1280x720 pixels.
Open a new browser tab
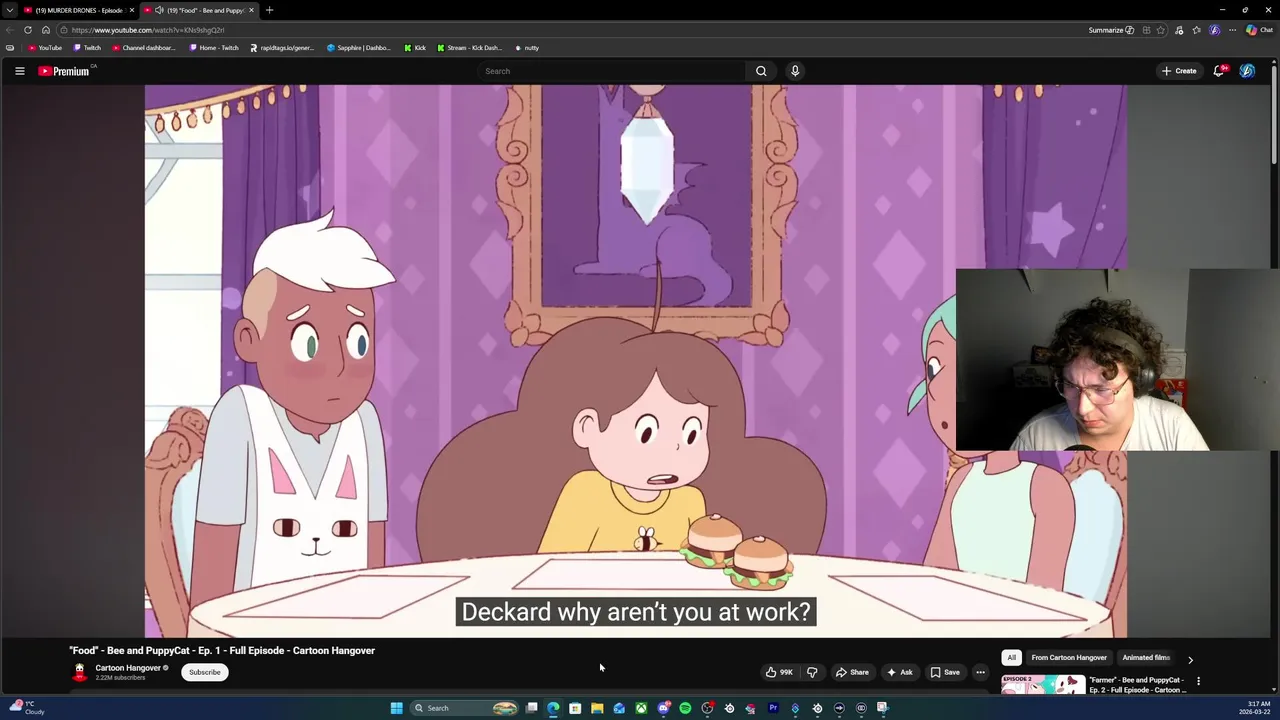pos(269,10)
